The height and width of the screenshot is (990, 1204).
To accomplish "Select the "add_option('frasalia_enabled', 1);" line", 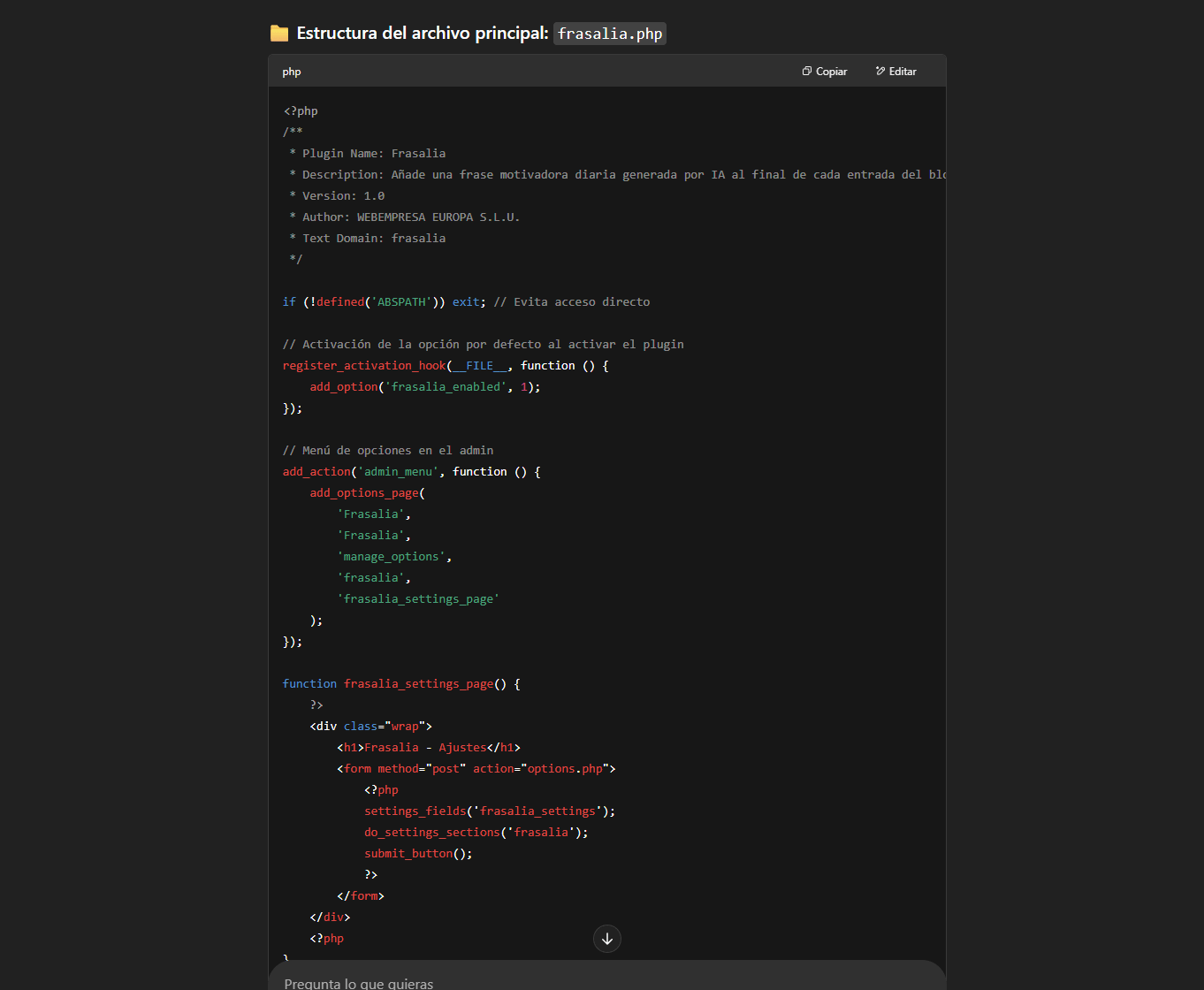I will pyautogui.click(x=425, y=387).
